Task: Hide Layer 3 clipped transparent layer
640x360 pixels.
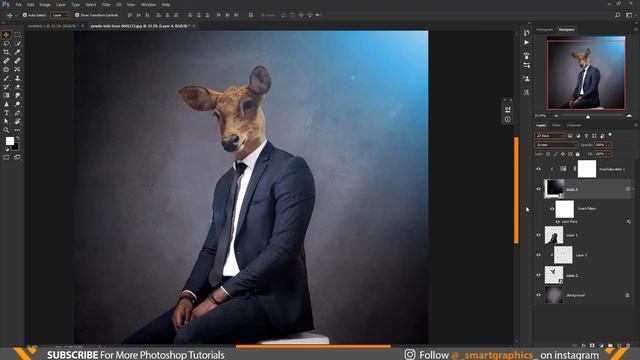Action: tap(538, 255)
